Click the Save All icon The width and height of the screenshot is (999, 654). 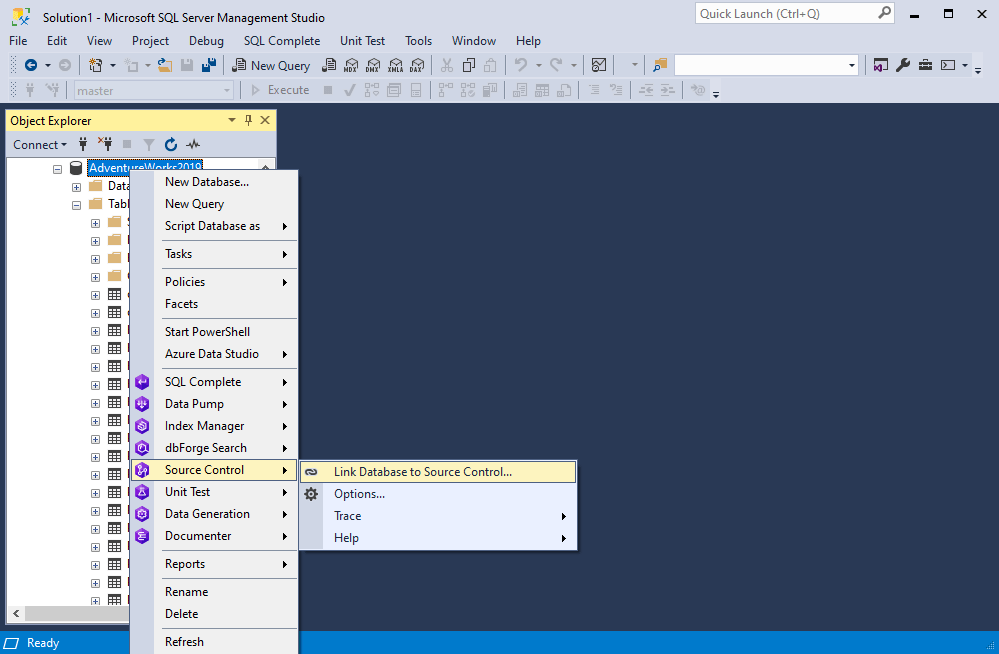(x=208, y=65)
